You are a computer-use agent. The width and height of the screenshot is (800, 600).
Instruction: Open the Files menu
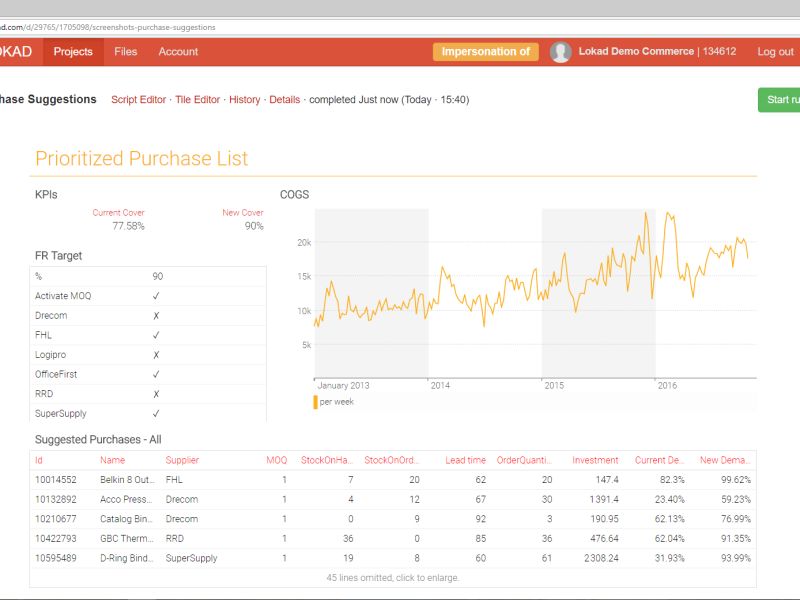[126, 52]
